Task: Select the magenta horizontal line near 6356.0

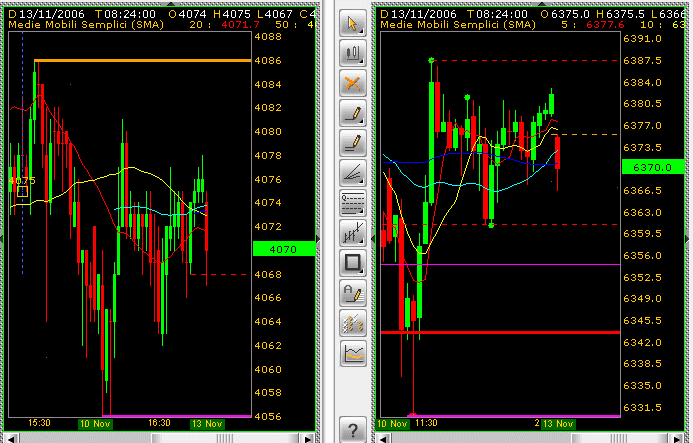Action: [500, 264]
